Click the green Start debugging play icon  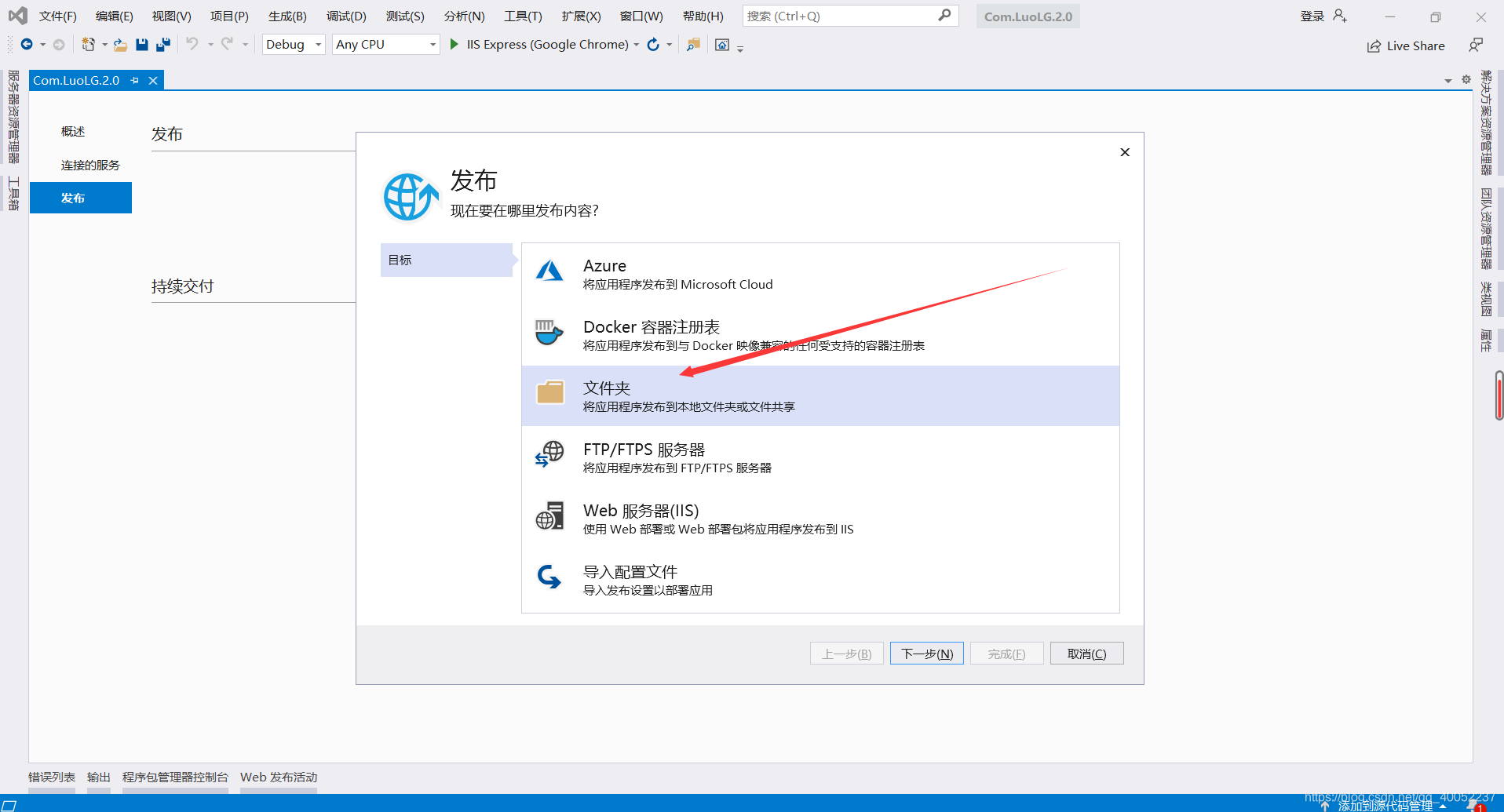pos(454,45)
